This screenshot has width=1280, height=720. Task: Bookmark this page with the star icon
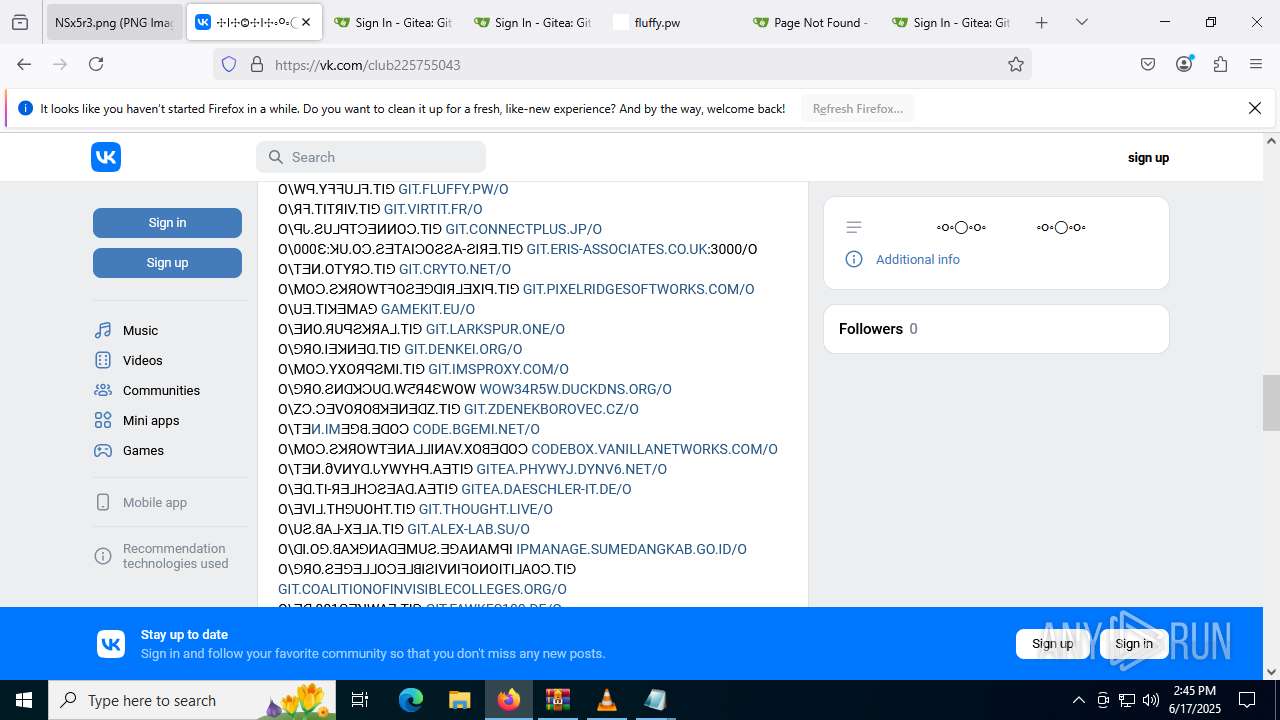[x=1016, y=64]
